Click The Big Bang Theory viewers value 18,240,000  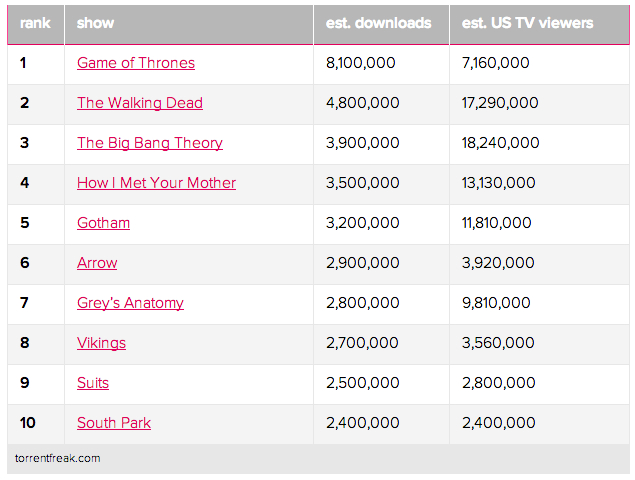pyautogui.click(x=500, y=143)
